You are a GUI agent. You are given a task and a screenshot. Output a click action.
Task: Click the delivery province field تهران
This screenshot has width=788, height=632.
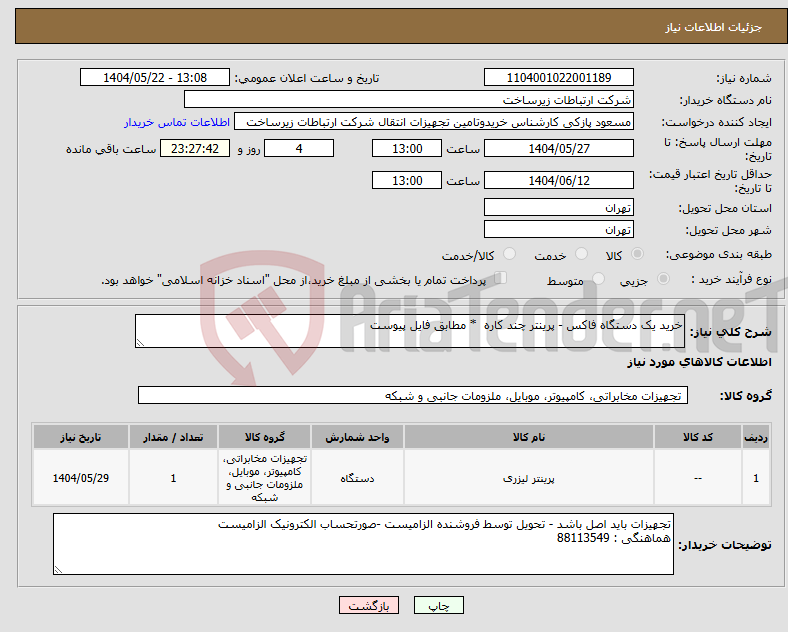pos(558,207)
